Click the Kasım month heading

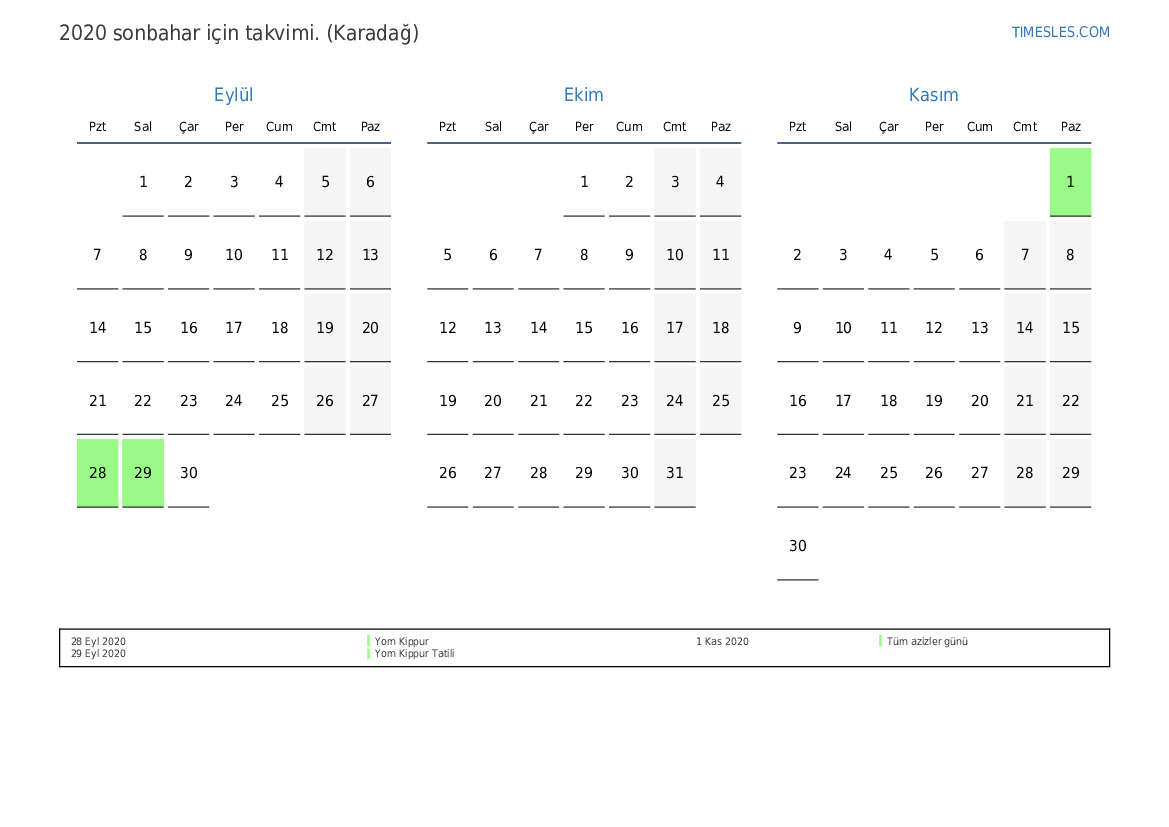(x=933, y=95)
